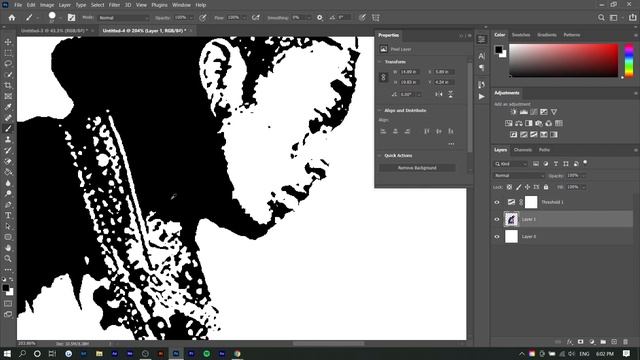Add Threshold adjustment icon
Image resolution: width=640 pixels, height=360 pixels.
pos(533,134)
